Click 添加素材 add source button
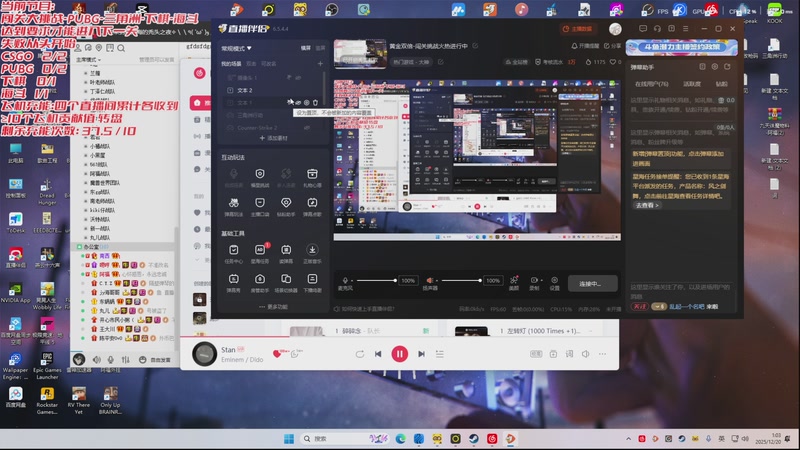The height and width of the screenshot is (450, 800). click(273, 138)
